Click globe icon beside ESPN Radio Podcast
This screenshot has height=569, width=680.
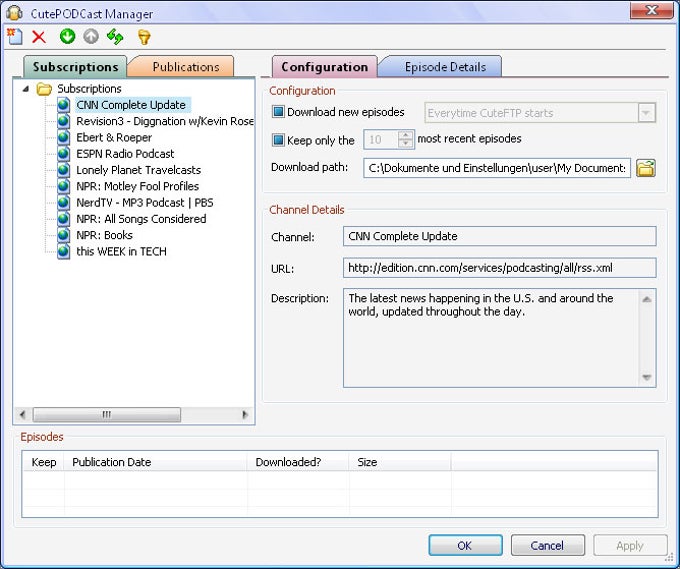pyautogui.click(x=63, y=154)
